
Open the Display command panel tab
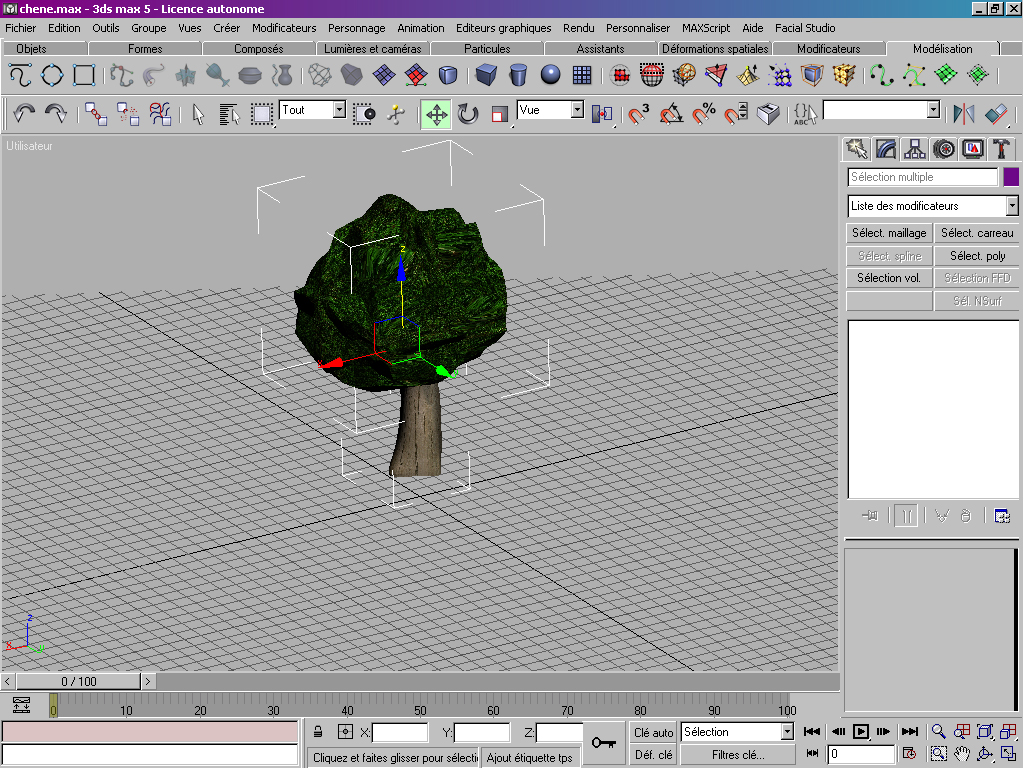973,149
